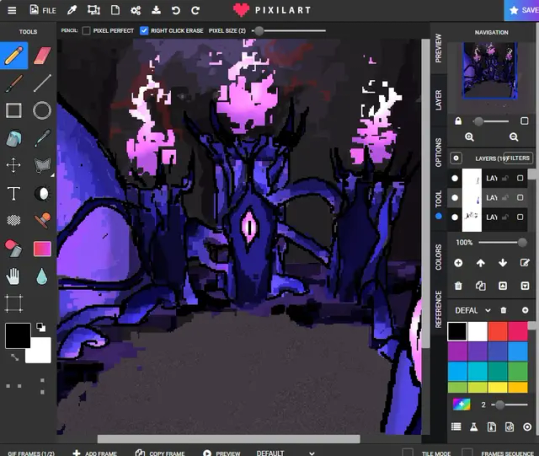This screenshot has height=456, width=539.
Task: Select the Text tool
Action: coord(14,193)
